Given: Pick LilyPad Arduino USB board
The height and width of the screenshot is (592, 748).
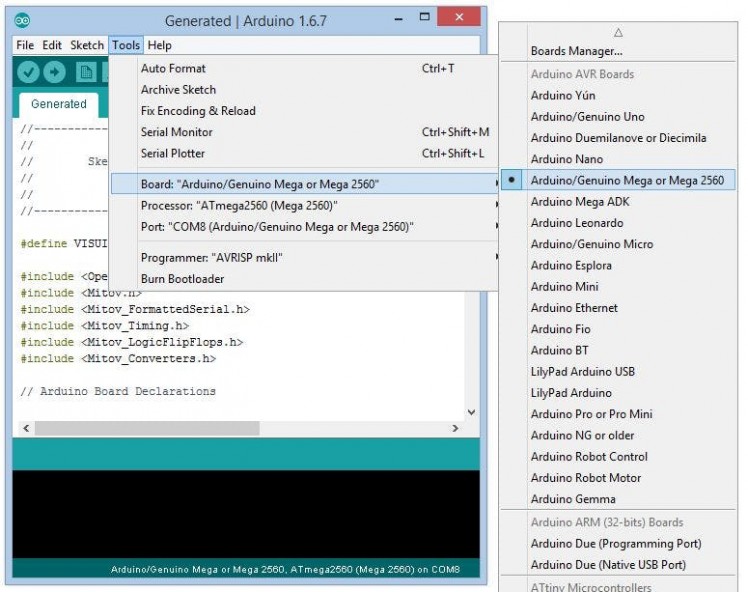Looking at the screenshot, I should (618, 372).
